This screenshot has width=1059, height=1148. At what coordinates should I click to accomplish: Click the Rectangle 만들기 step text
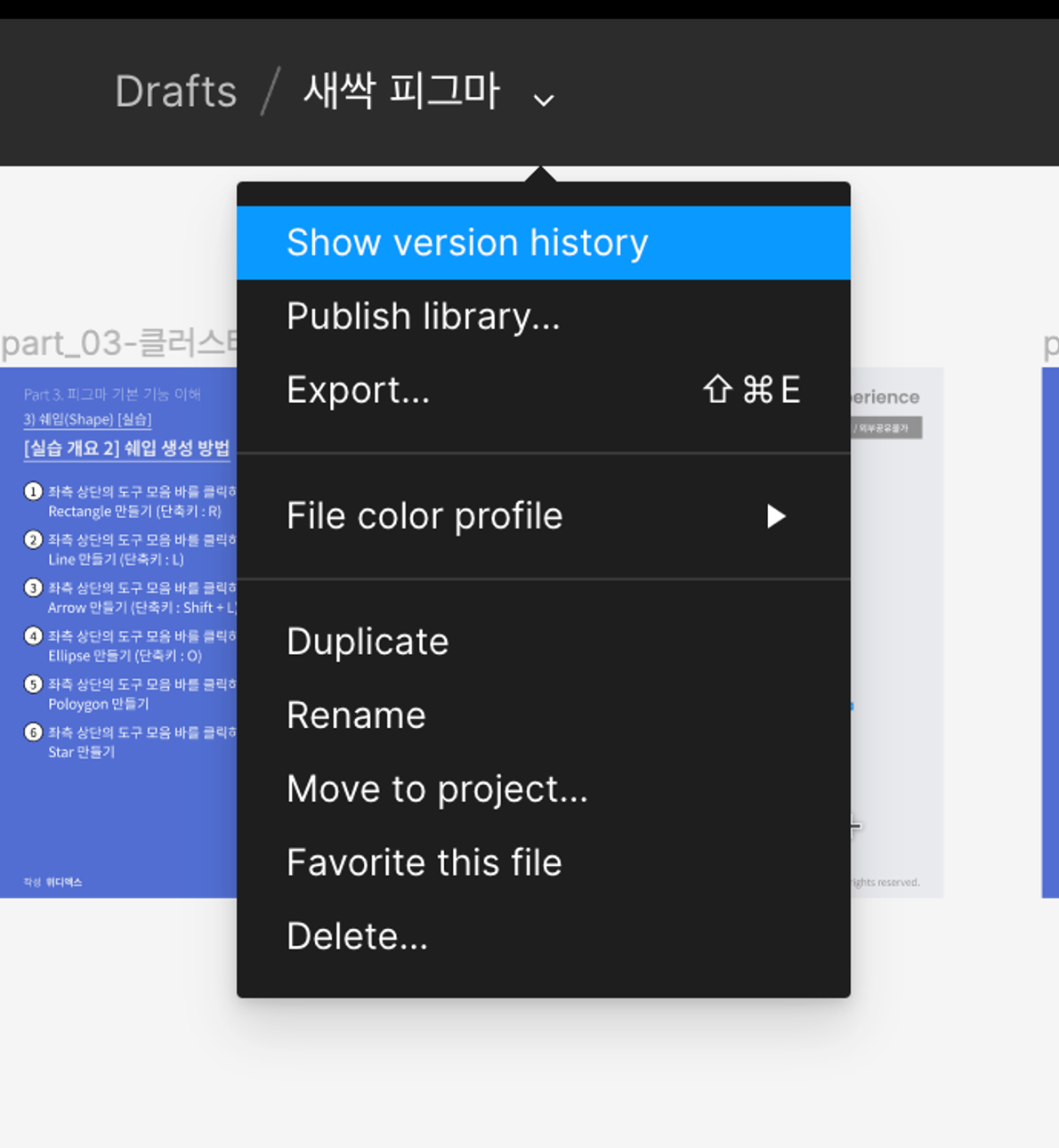134,512
